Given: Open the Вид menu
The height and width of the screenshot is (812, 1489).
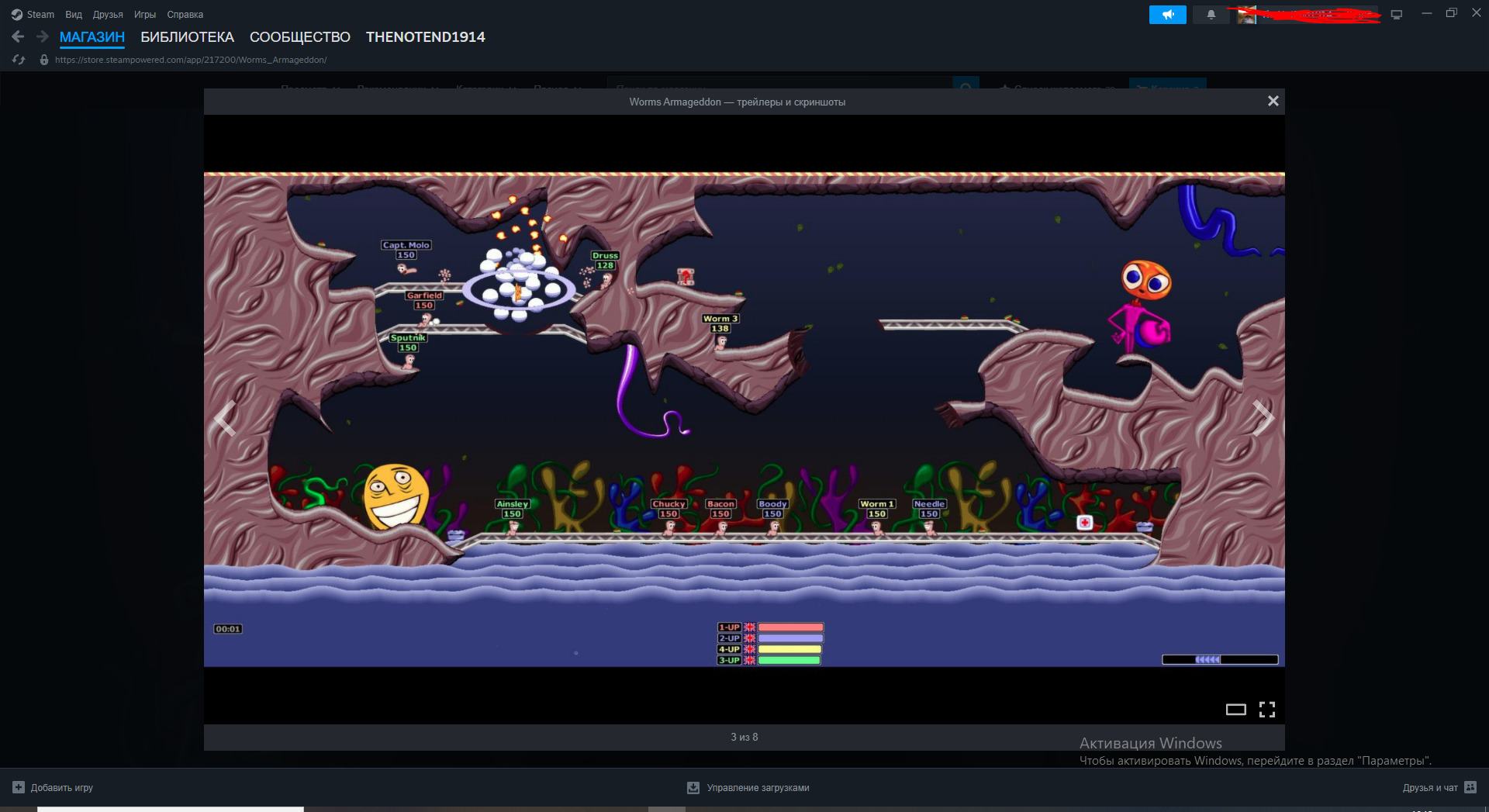Looking at the screenshot, I should 74,15.
